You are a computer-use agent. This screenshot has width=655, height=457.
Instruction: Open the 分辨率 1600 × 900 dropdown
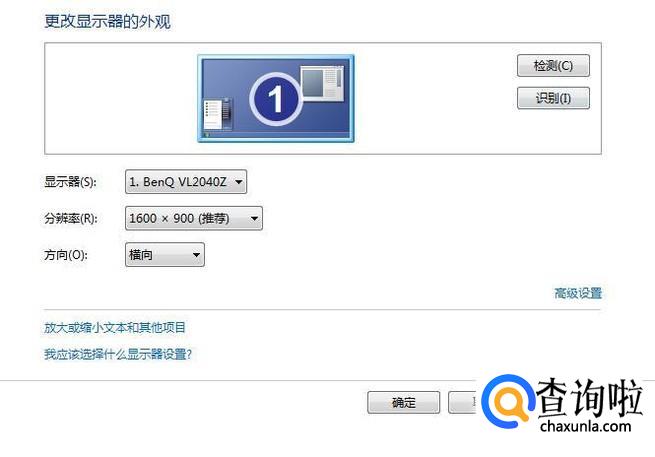coord(194,218)
